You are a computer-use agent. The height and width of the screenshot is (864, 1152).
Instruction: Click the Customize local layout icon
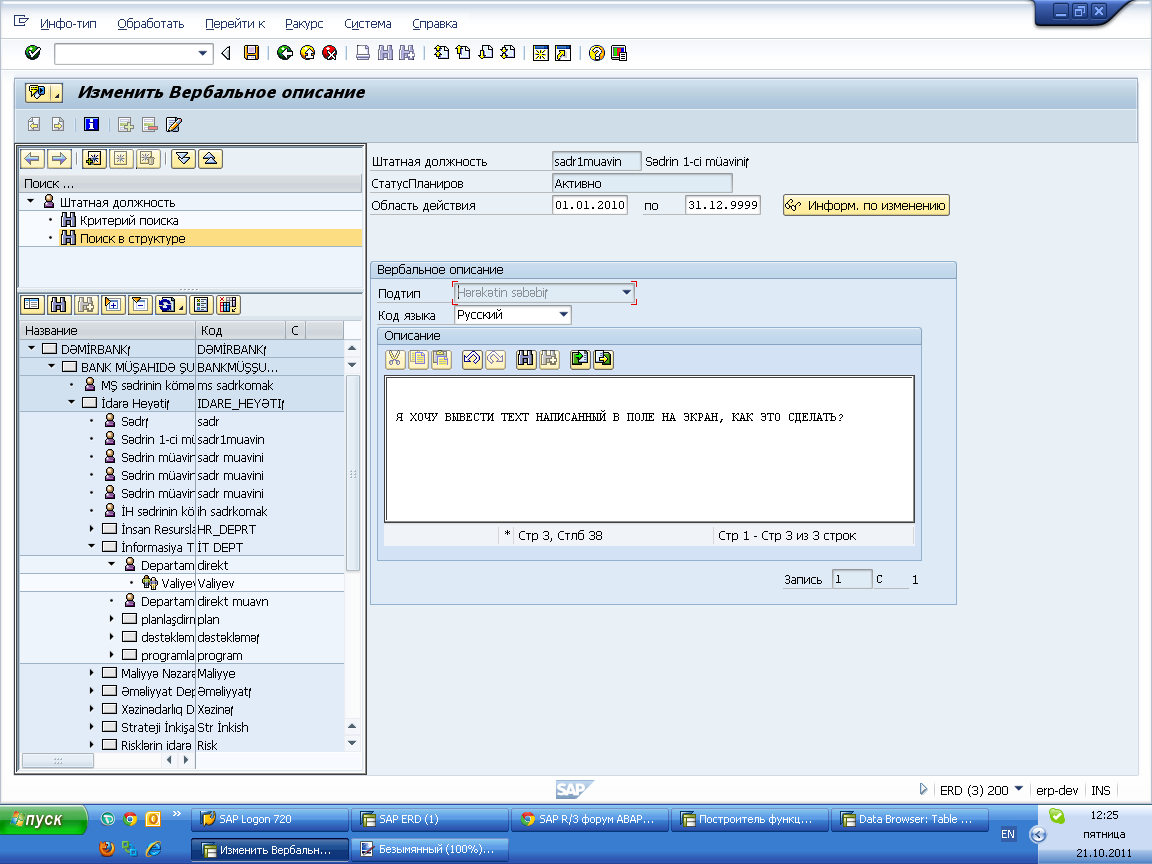(x=619, y=53)
